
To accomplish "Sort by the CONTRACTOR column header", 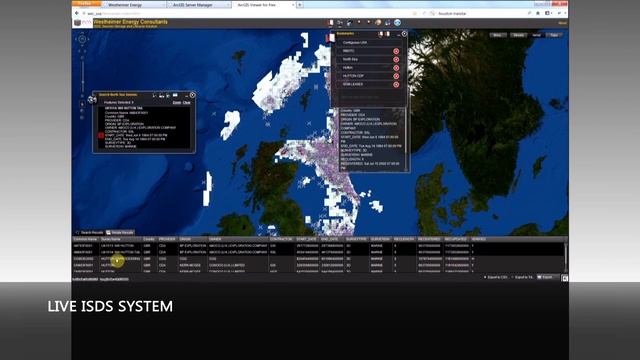I will (x=282, y=239).
